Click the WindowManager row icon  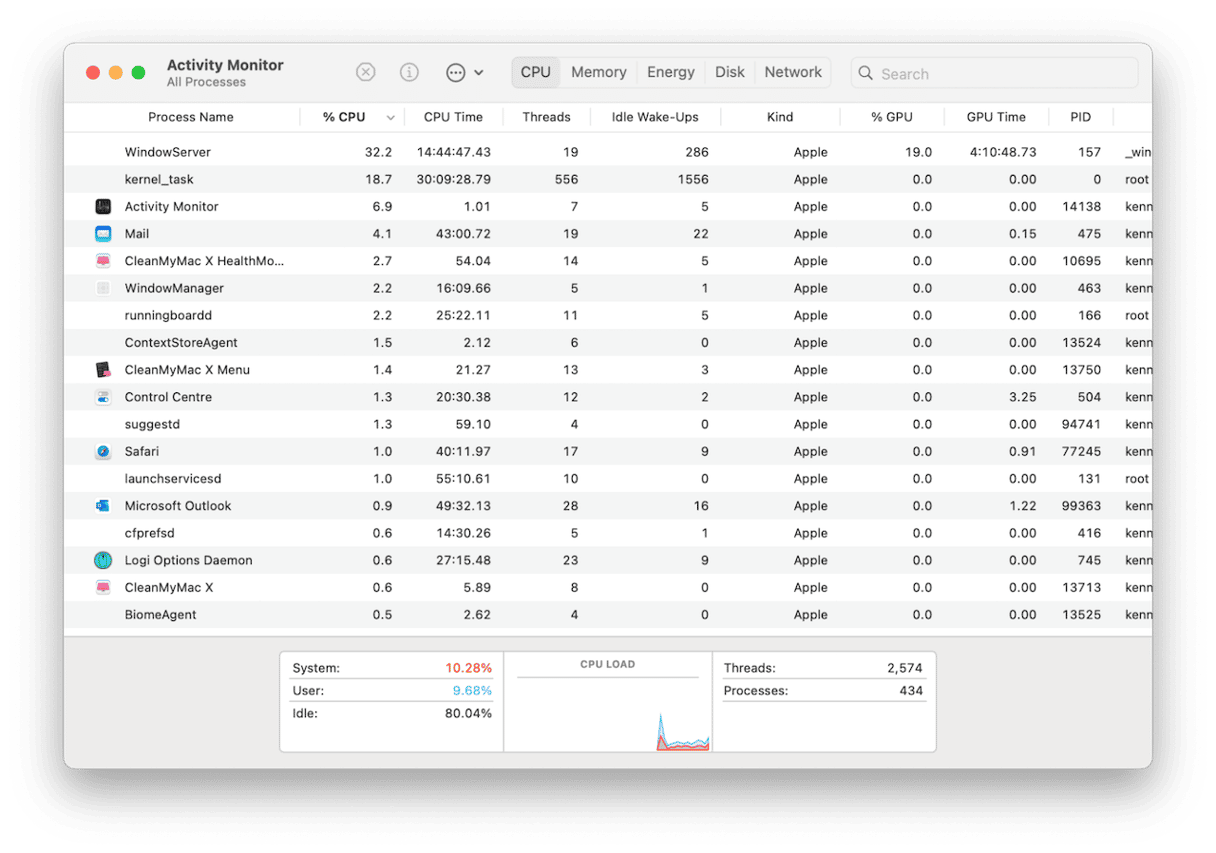tap(103, 288)
